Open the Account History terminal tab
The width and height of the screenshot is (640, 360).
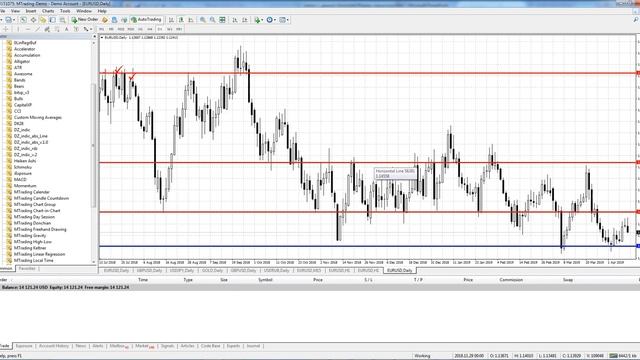[53, 346]
